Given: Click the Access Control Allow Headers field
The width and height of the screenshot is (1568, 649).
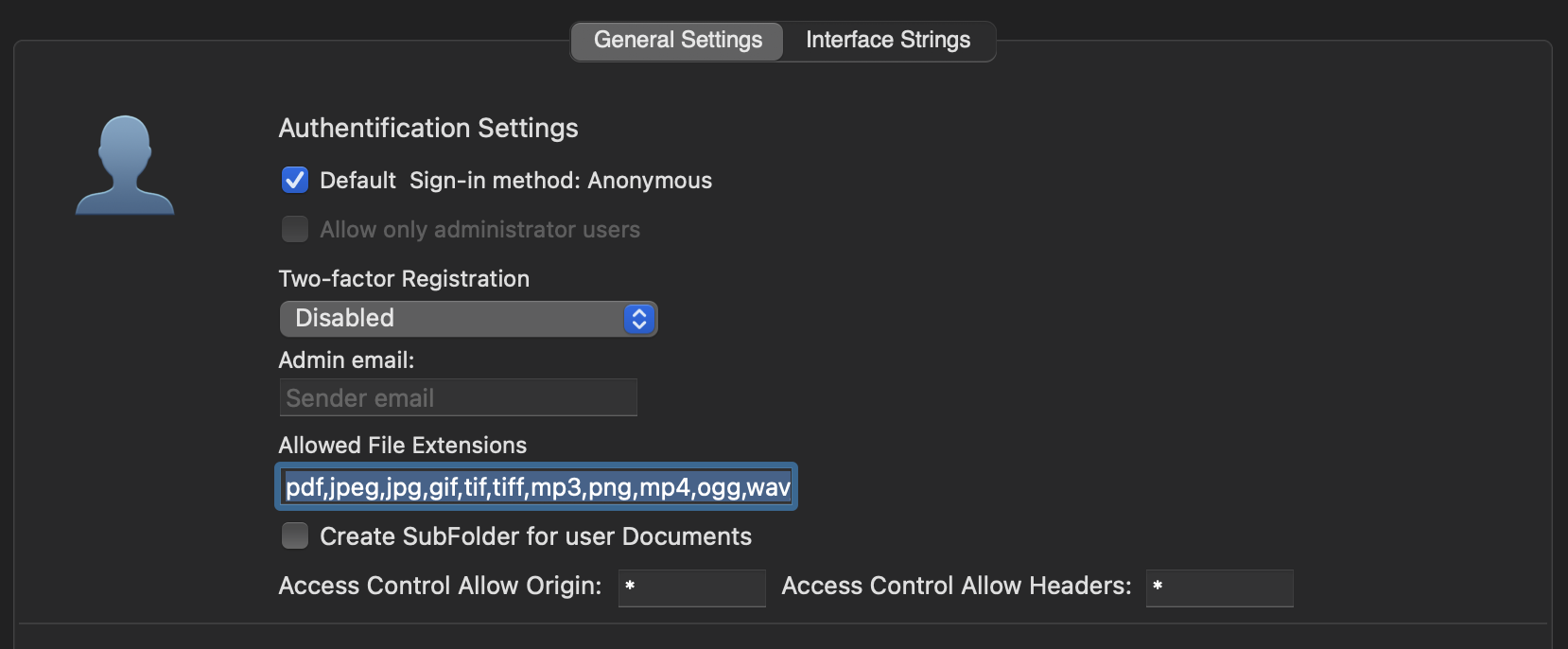Looking at the screenshot, I should [x=1219, y=588].
